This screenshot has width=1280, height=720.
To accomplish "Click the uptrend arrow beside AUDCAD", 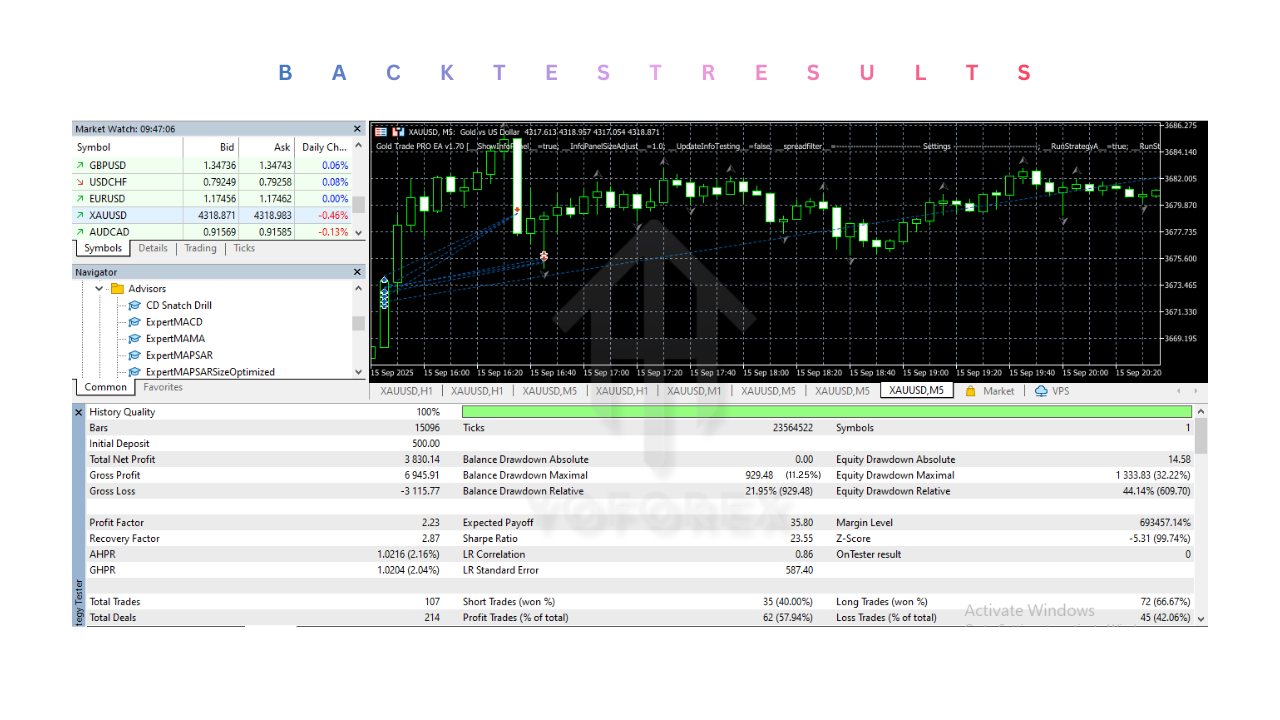I will (80, 231).
